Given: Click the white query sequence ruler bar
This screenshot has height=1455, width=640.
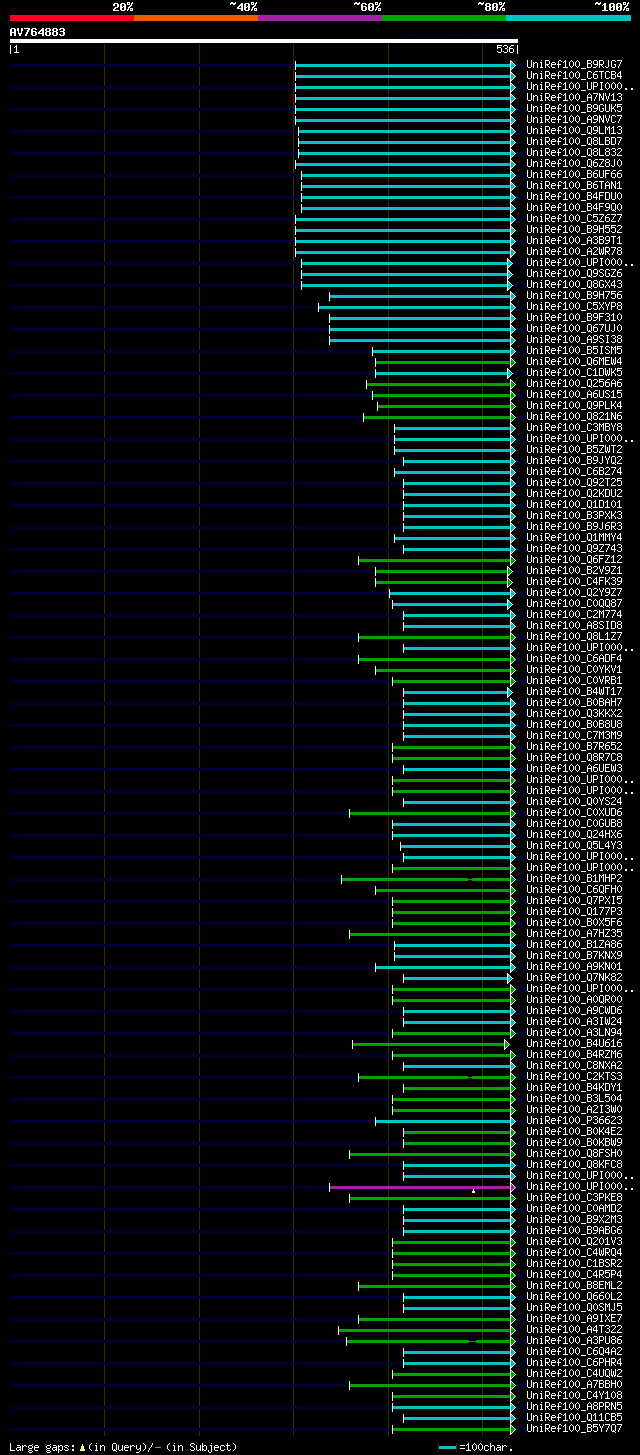Looking at the screenshot, I should pyautogui.click(x=263, y=41).
